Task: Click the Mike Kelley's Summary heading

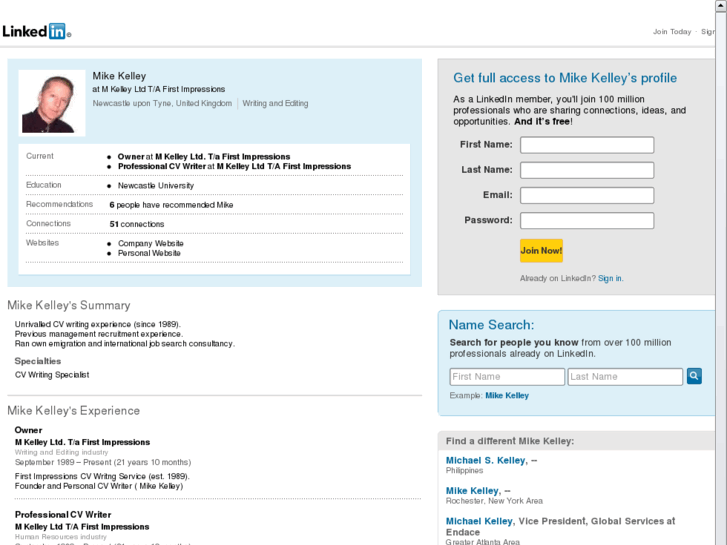Action: point(69,305)
